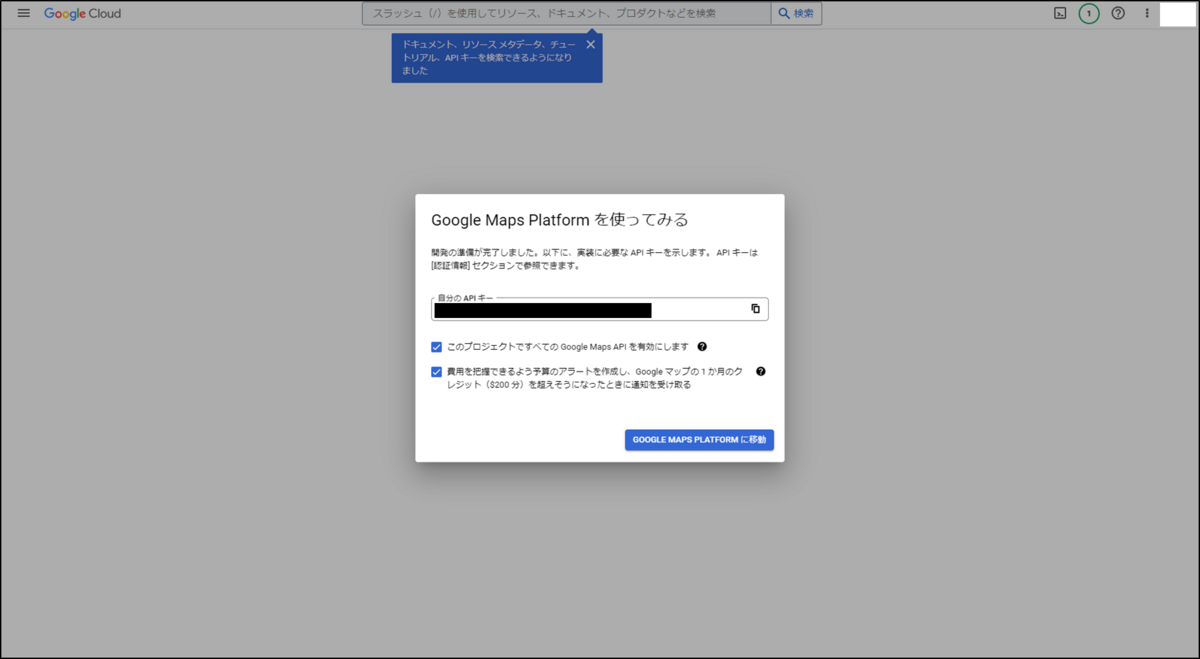Click the blue 検索 search button
This screenshot has width=1200, height=659.
point(797,14)
